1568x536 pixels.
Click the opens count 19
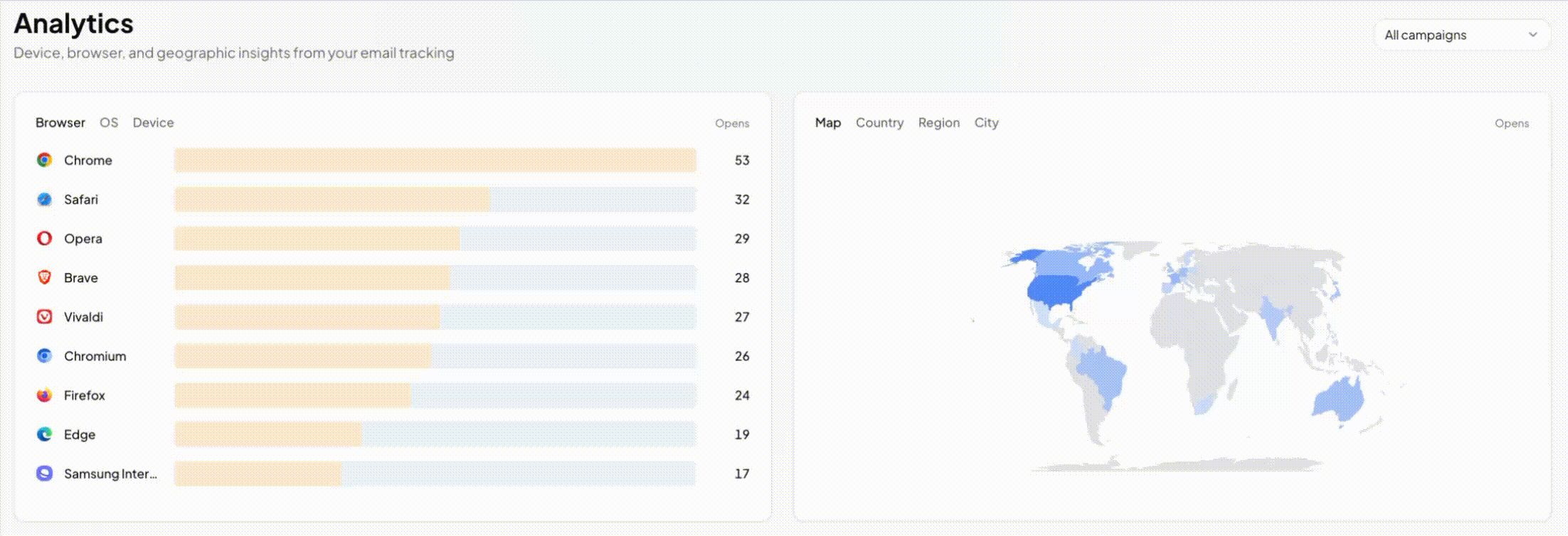[x=742, y=434]
